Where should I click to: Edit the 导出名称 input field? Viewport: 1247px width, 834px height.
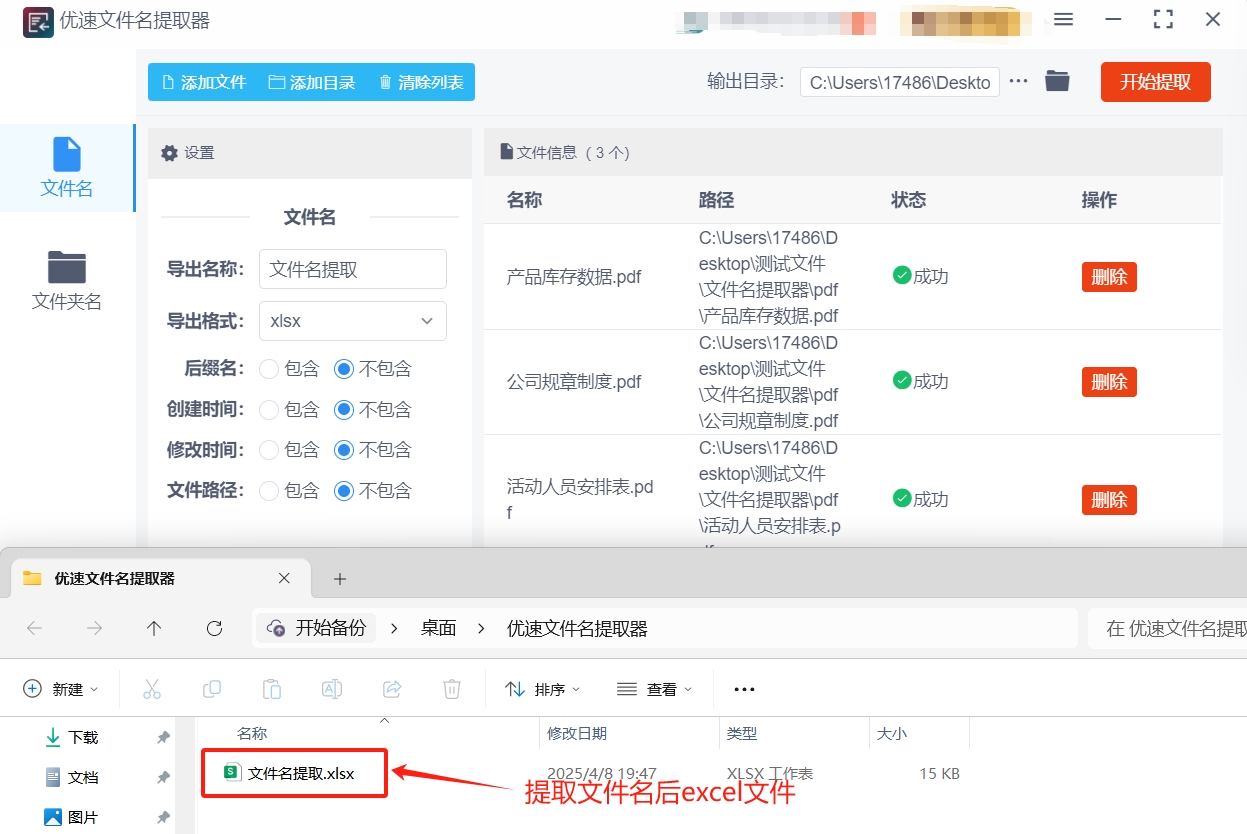point(353,269)
